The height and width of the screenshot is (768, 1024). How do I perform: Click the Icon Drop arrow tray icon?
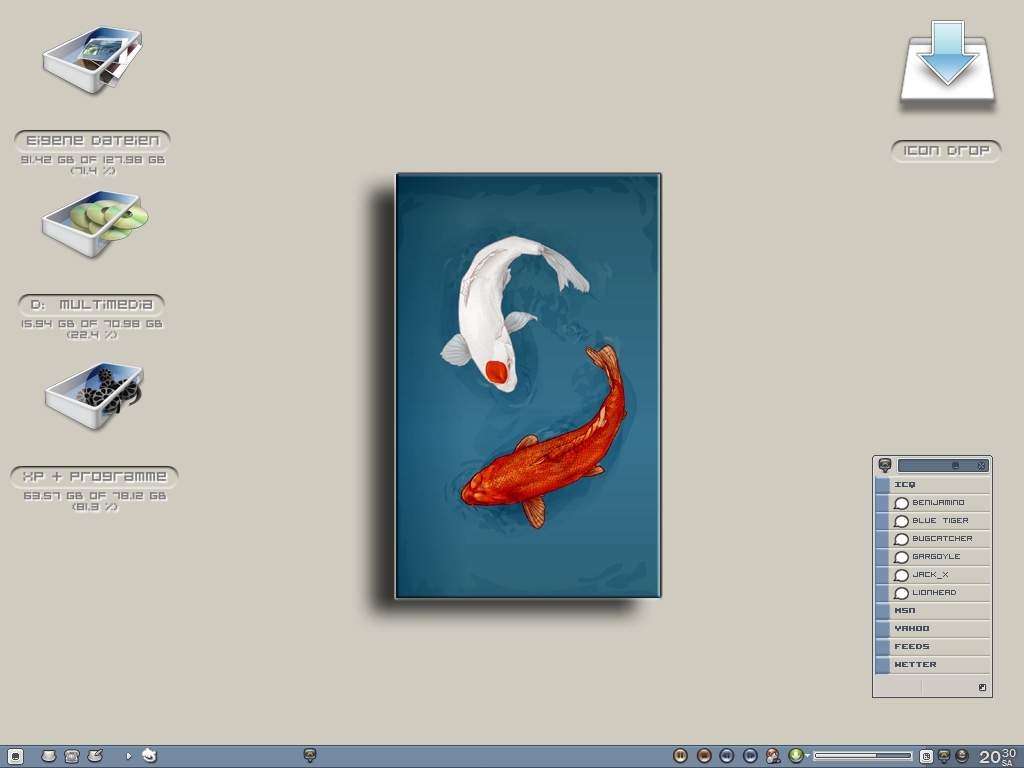[947, 64]
